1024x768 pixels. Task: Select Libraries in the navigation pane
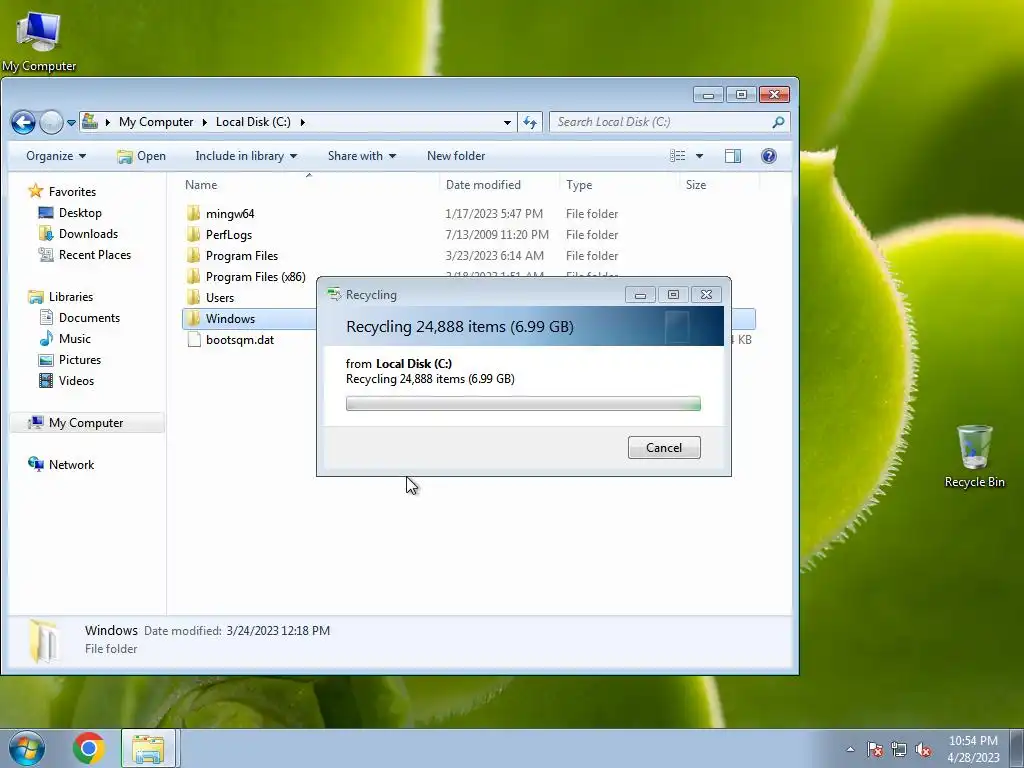pyautogui.click(x=61, y=296)
